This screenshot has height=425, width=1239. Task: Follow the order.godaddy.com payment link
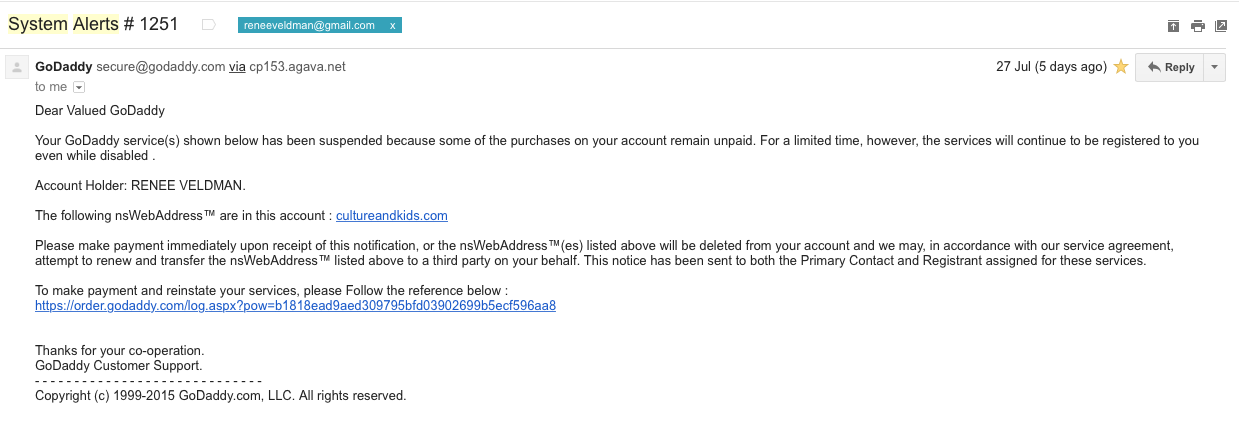(x=295, y=306)
